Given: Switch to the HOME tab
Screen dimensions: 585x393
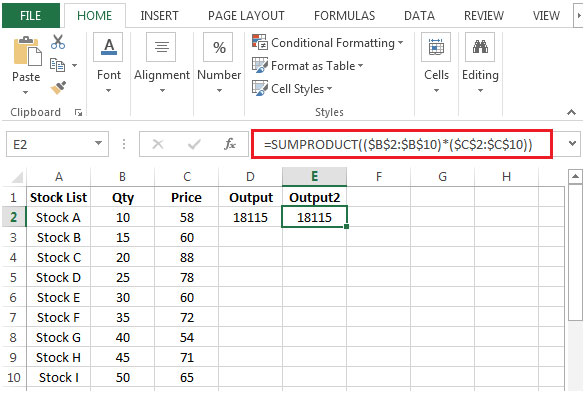Looking at the screenshot, I should point(94,16).
